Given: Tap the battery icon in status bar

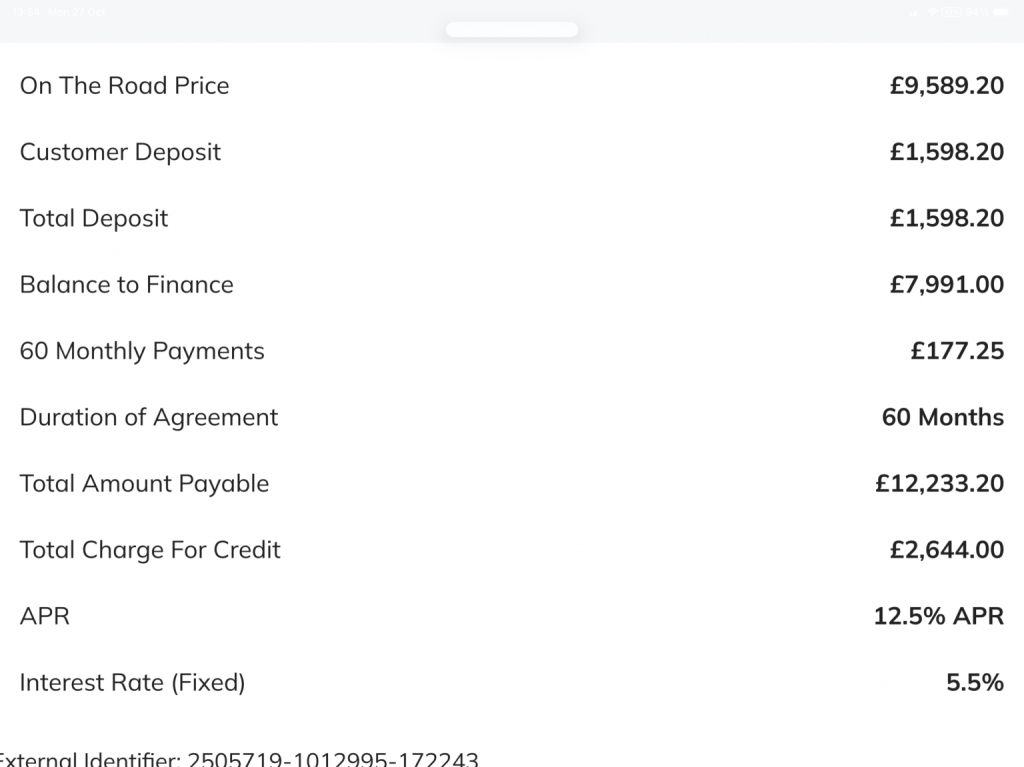Looking at the screenshot, I should pyautogui.click(x=1001, y=12).
